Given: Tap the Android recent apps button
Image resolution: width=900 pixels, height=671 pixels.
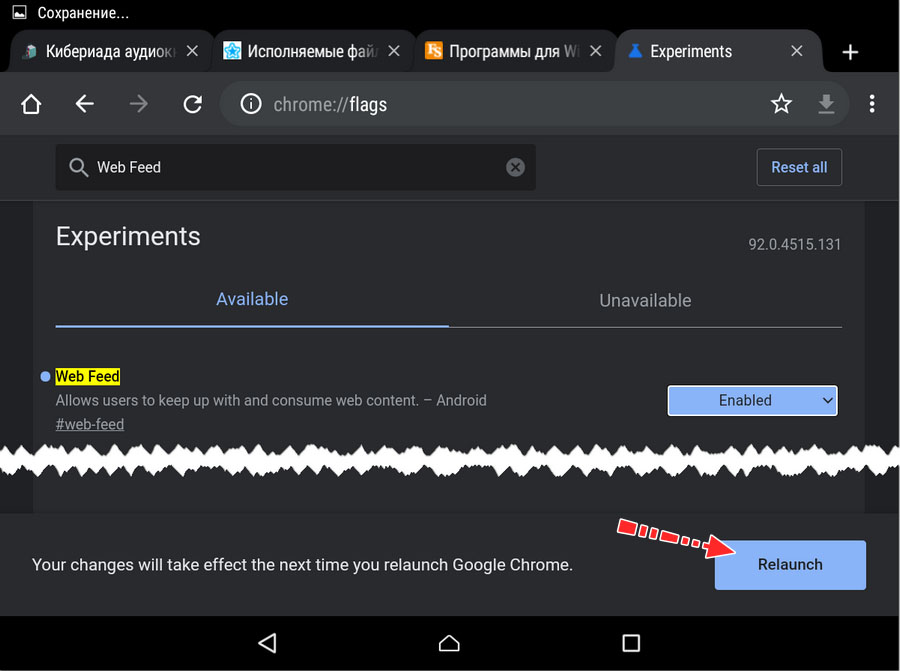Looking at the screenshot, I should coord(631,643).
